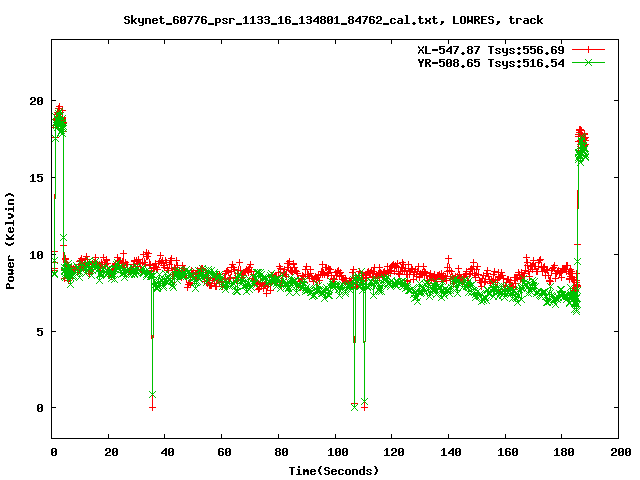Click the calibration spike data near 185 seconds
Viewport: 640px width, 480px height.
coord(582,146)
